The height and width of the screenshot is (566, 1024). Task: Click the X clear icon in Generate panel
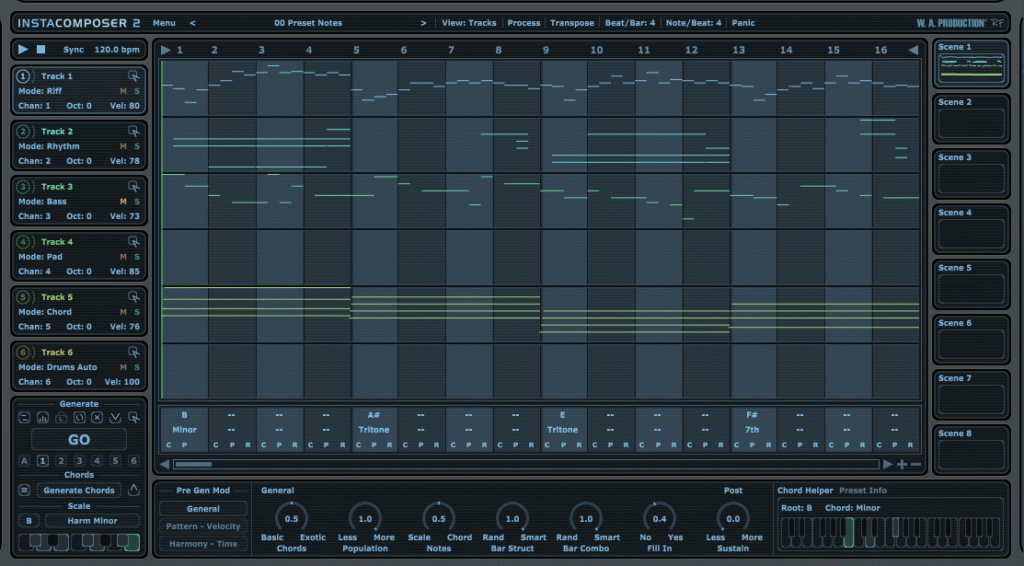tap(97, 417)
